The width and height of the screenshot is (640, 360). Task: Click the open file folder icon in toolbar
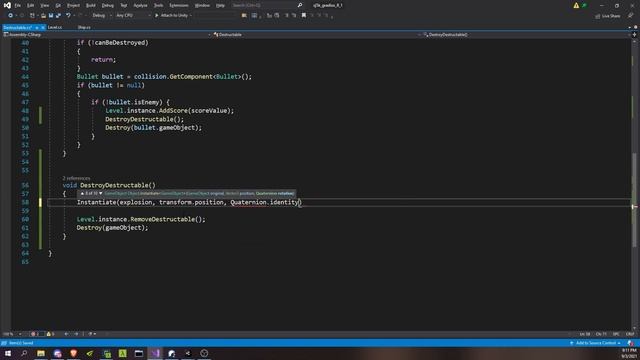tap(43, 16)
